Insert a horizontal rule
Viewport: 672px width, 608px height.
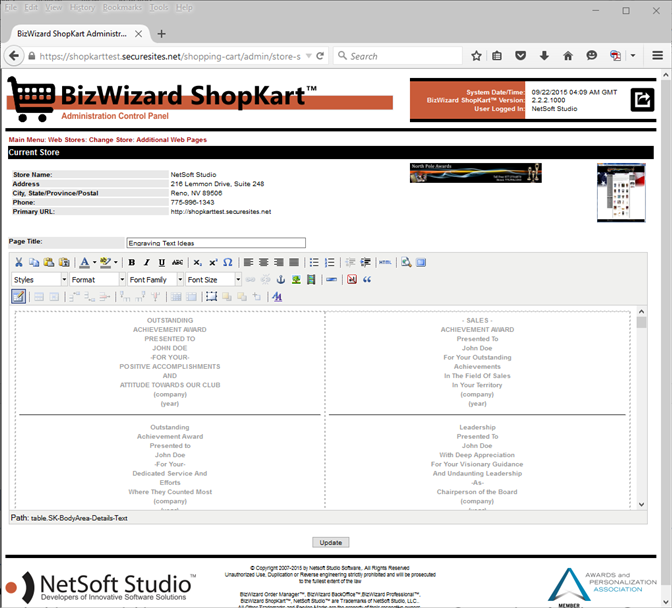[331, 280]
